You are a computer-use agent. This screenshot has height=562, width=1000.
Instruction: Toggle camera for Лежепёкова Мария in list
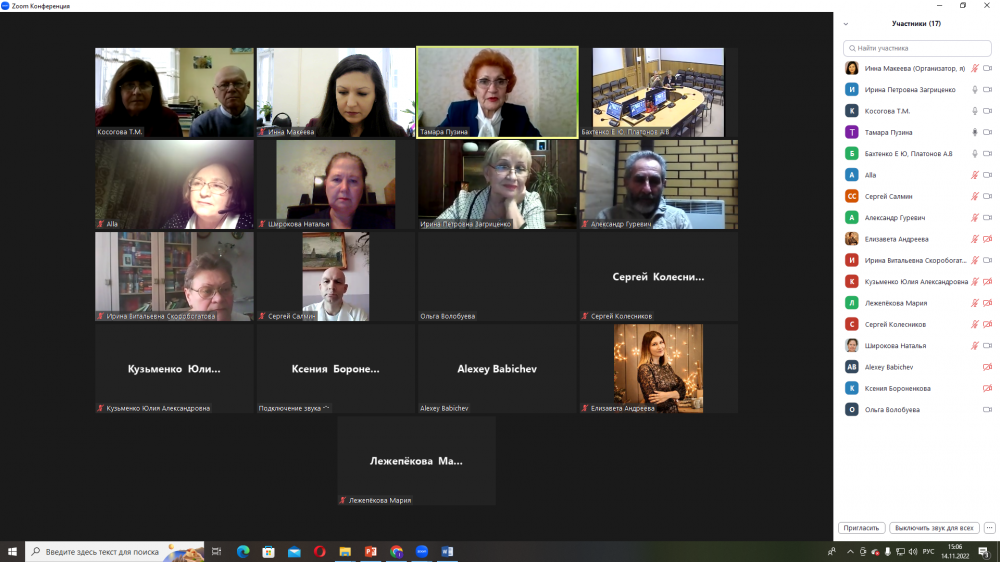(x=987, y=303)
